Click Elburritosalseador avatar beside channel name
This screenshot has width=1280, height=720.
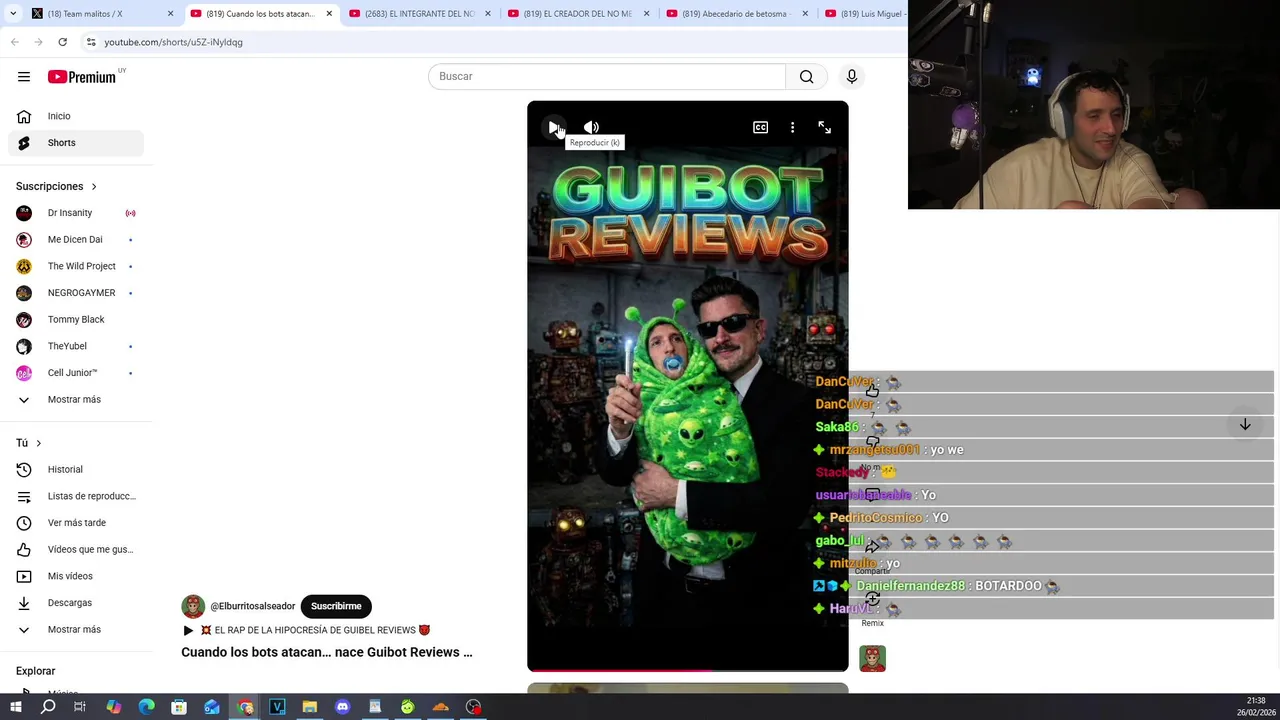point(193,606)
